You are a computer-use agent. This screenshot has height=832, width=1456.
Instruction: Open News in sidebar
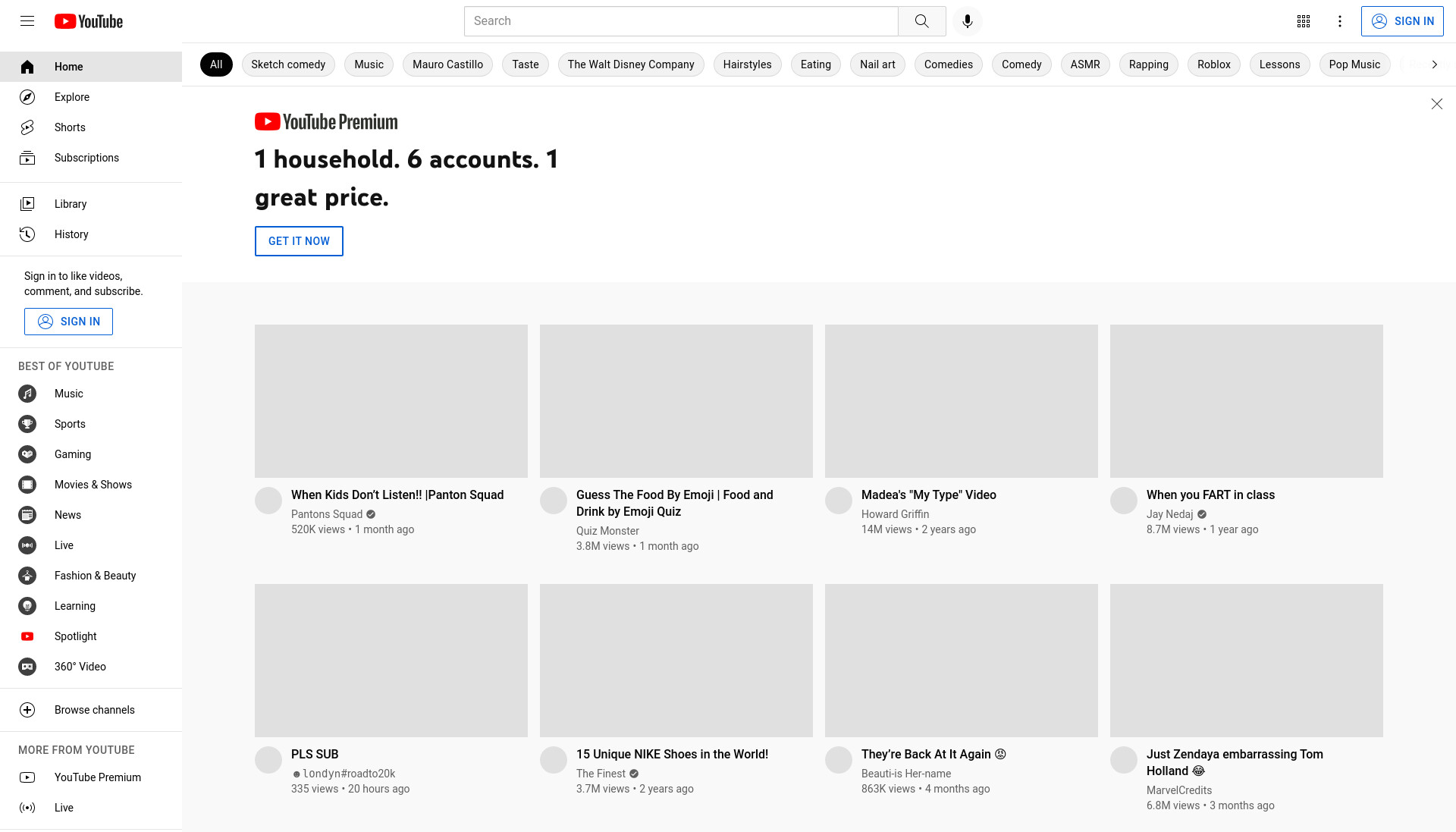(x=91, y=515)
